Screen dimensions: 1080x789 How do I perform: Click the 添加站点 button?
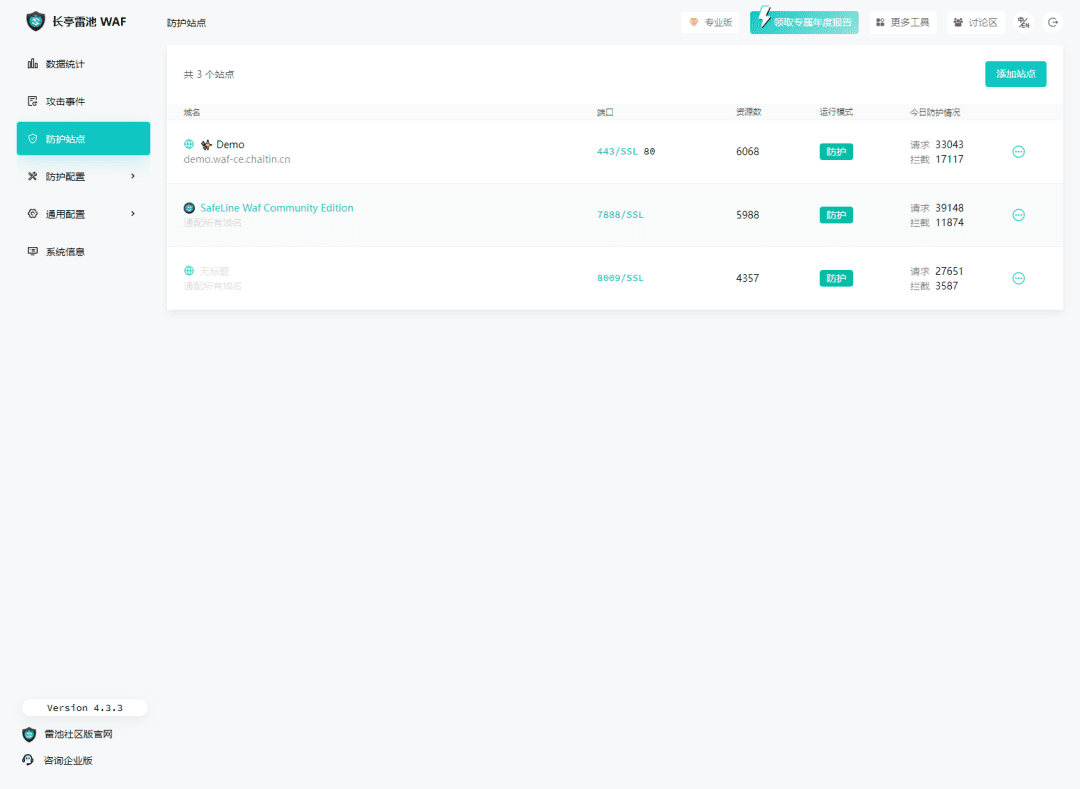click(x=1015, y=74)
